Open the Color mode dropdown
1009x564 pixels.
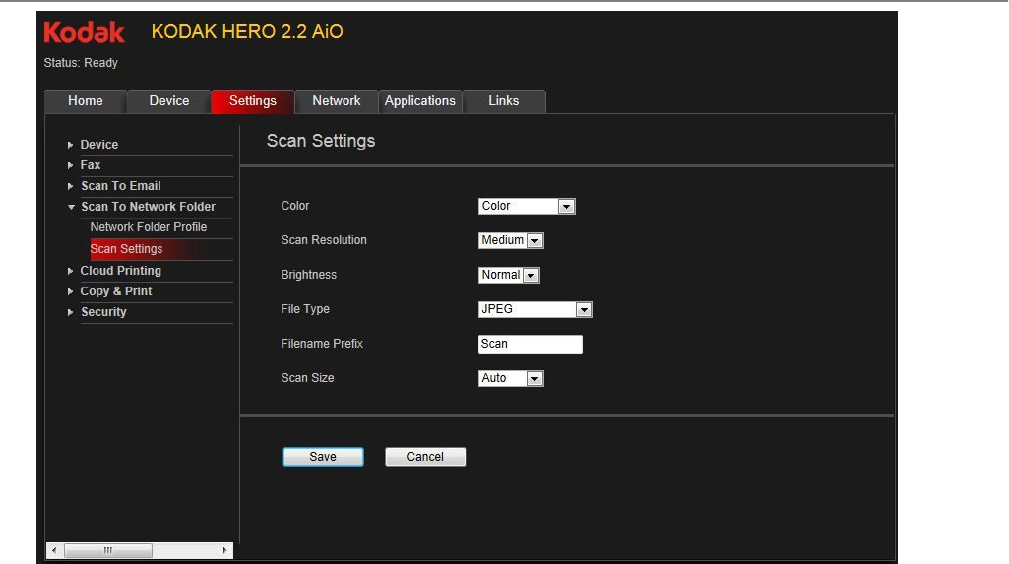click(526, 206)
